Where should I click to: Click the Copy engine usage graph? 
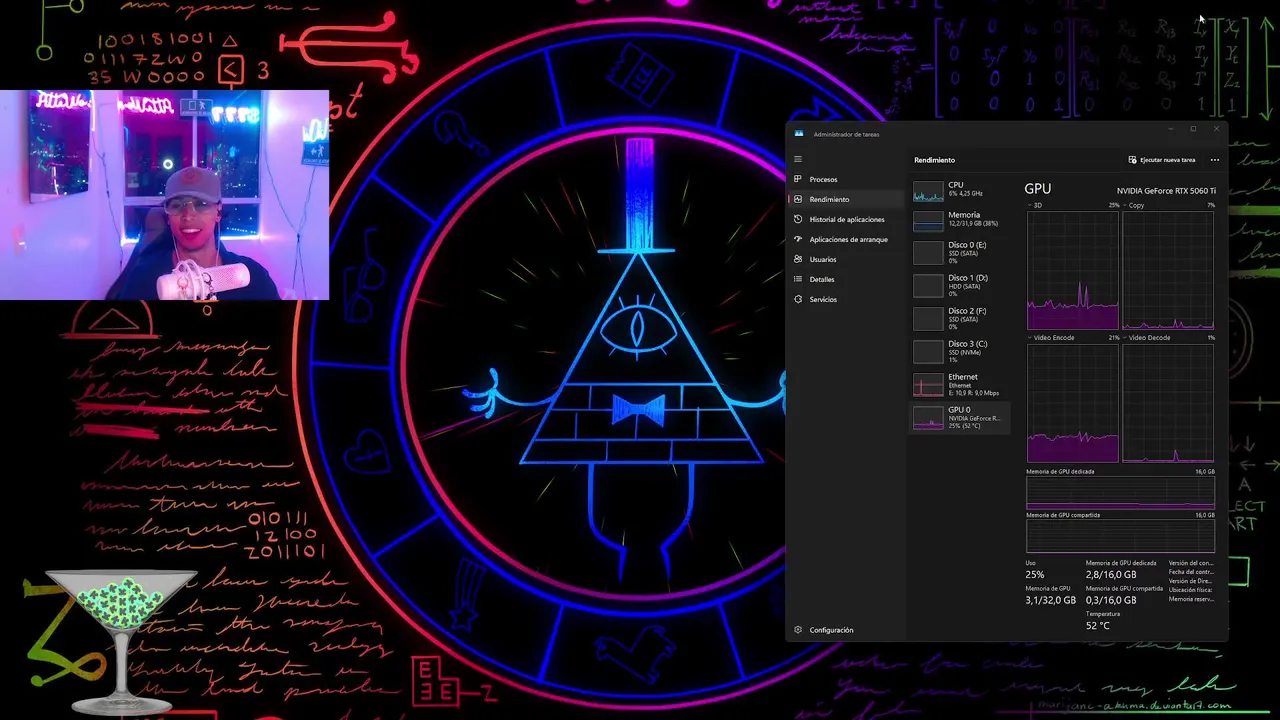pyautogui.click(x=1168, y=270)
